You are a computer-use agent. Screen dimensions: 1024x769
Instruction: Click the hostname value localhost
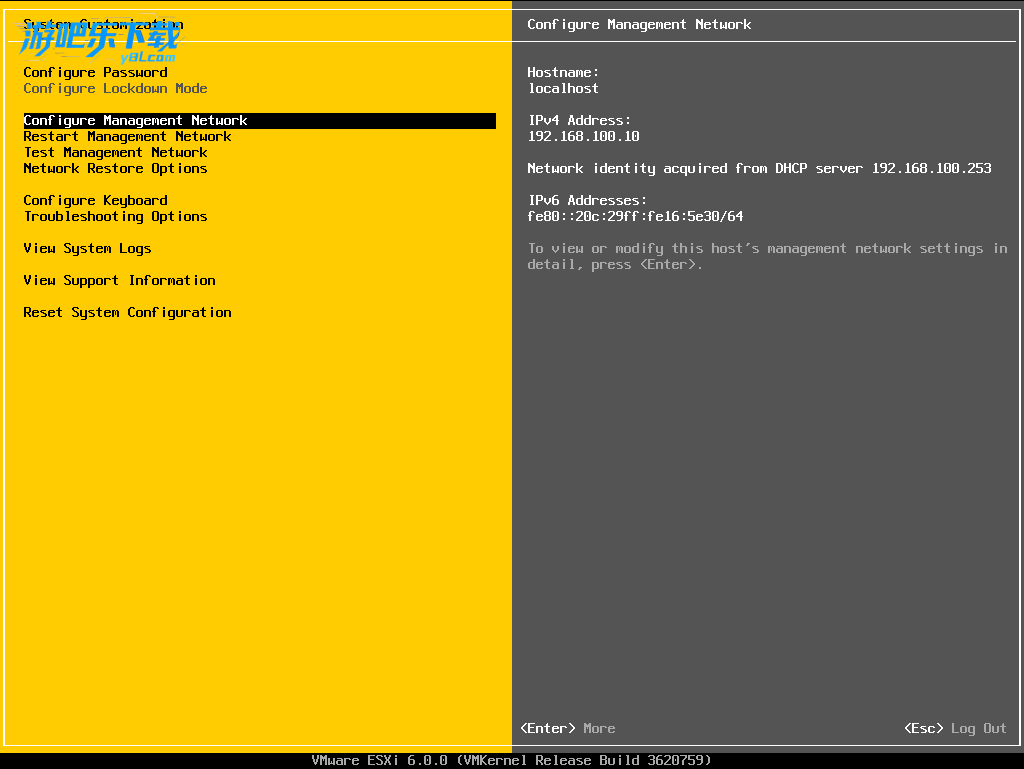[x=563, y=88]
